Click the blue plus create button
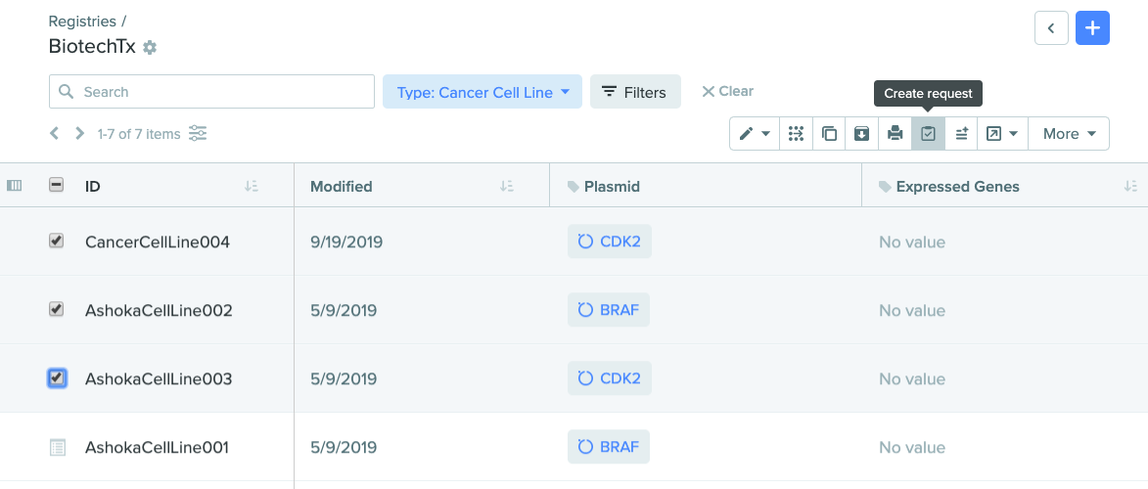This screenshot has height=489, width=1148. [x=1092, y=29]
